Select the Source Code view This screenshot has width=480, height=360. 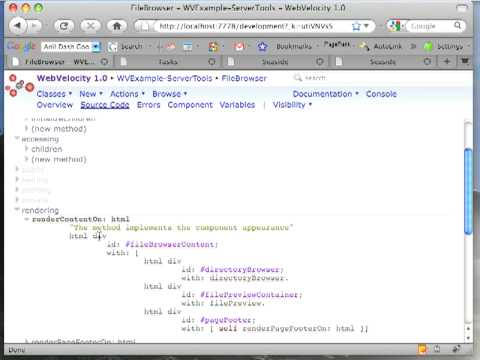pyautogui.click(x=105, y=105)
